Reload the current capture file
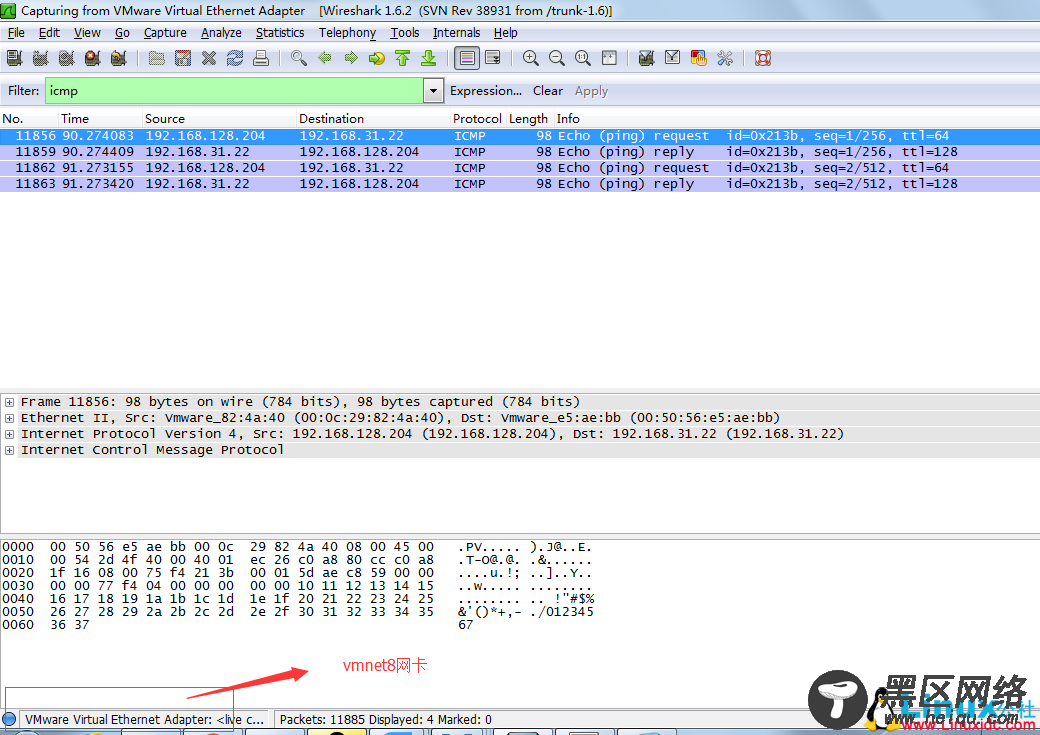 (235, 58)
